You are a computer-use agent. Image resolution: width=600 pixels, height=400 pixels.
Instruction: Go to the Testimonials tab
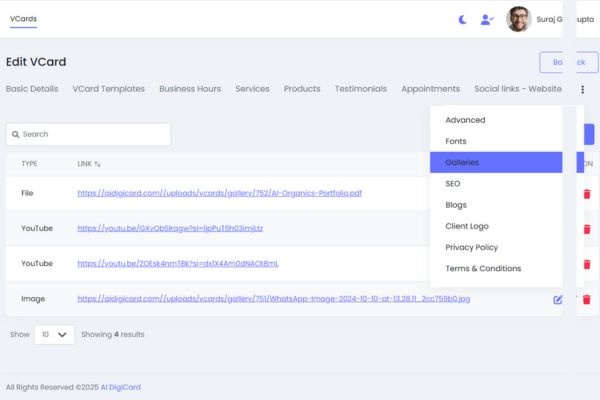360,89
